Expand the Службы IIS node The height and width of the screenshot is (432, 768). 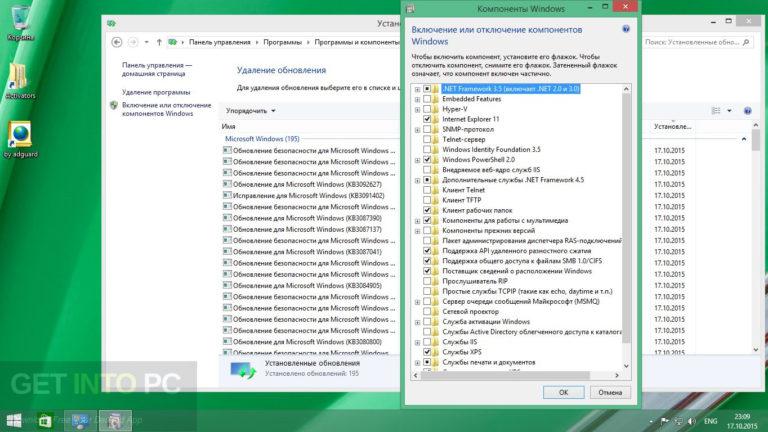(x=417, y=342)
